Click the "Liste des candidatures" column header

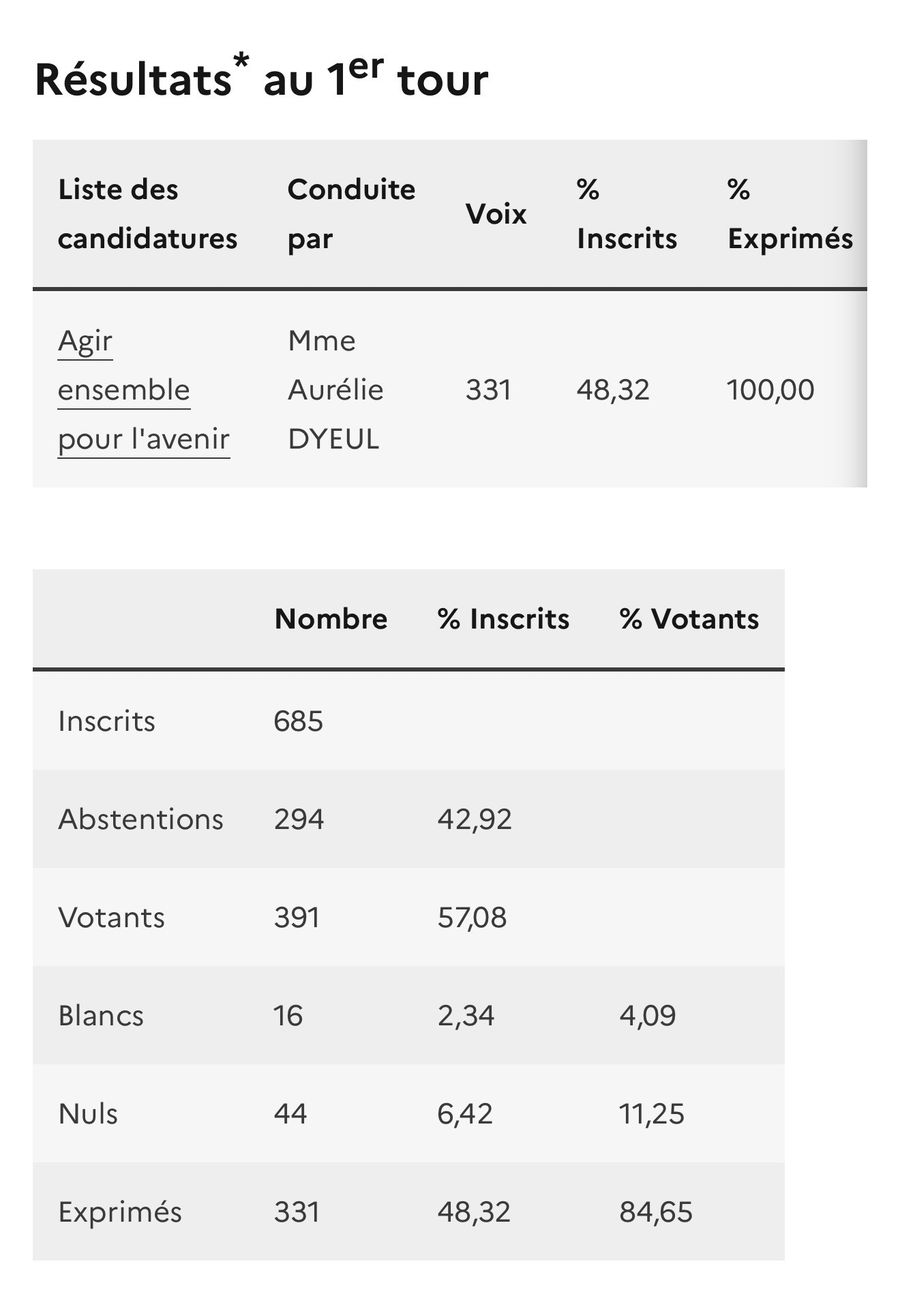pyautogui.click(x=147, y=214)
